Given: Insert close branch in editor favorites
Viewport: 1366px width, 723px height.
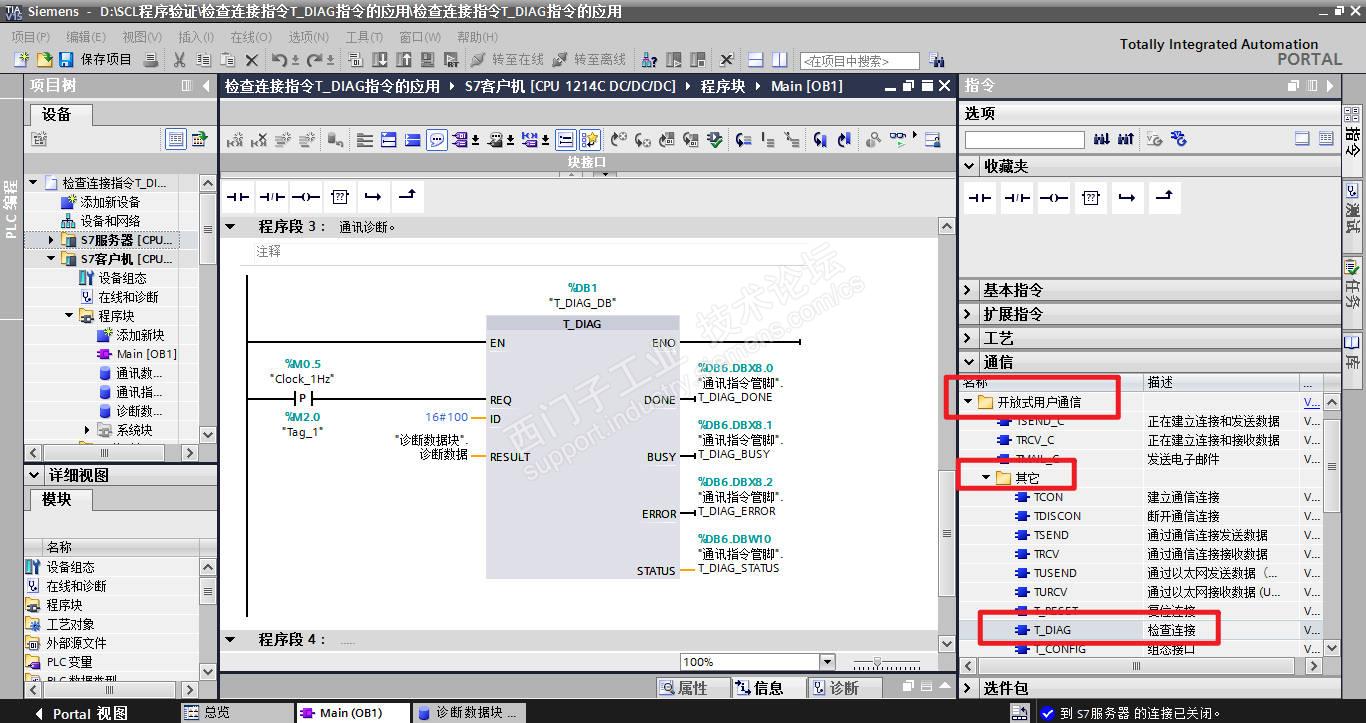Looking at the screenshot, I should [x=407, y=197].
